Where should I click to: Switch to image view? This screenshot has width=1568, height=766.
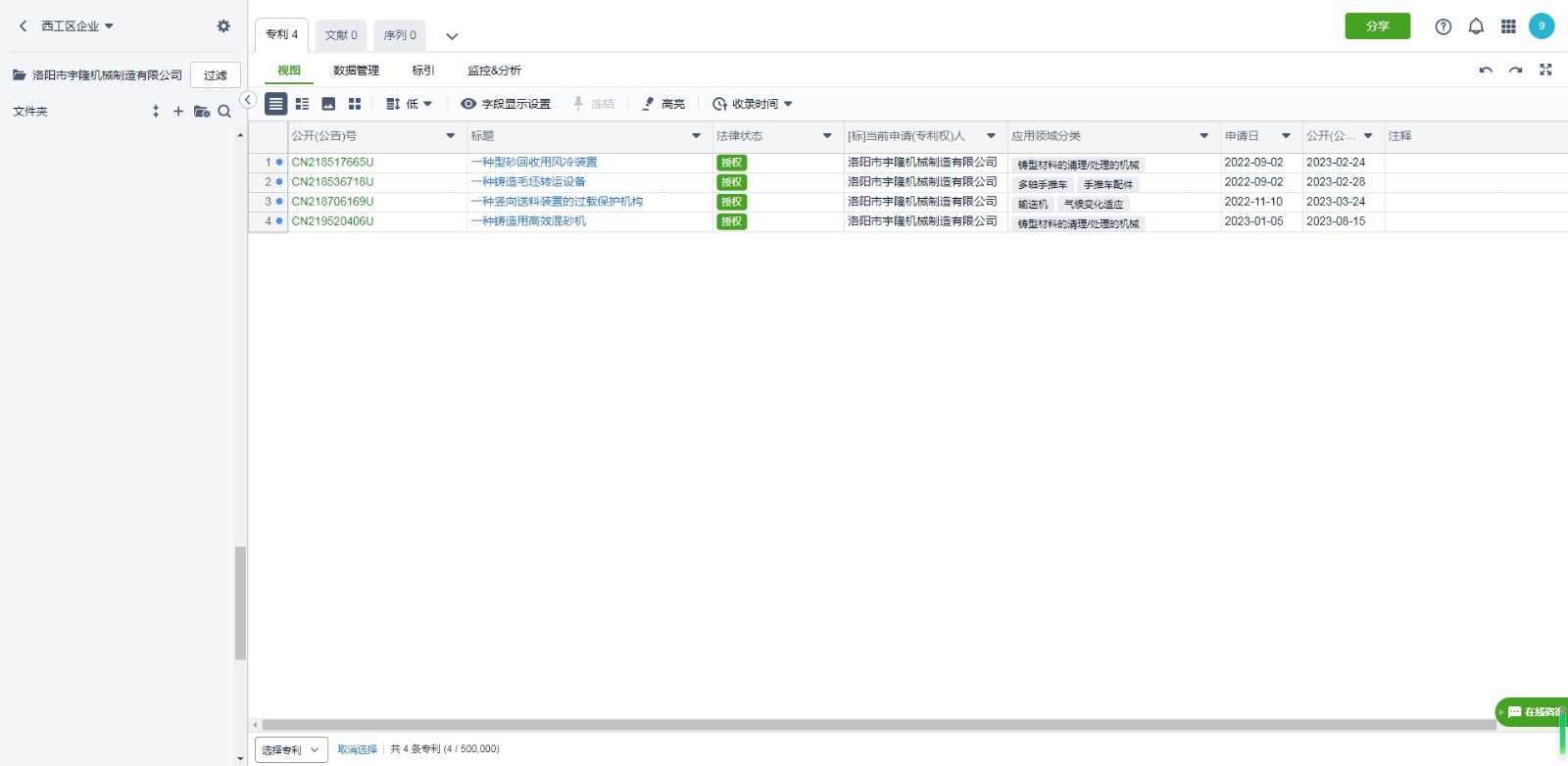click(328, 104)
